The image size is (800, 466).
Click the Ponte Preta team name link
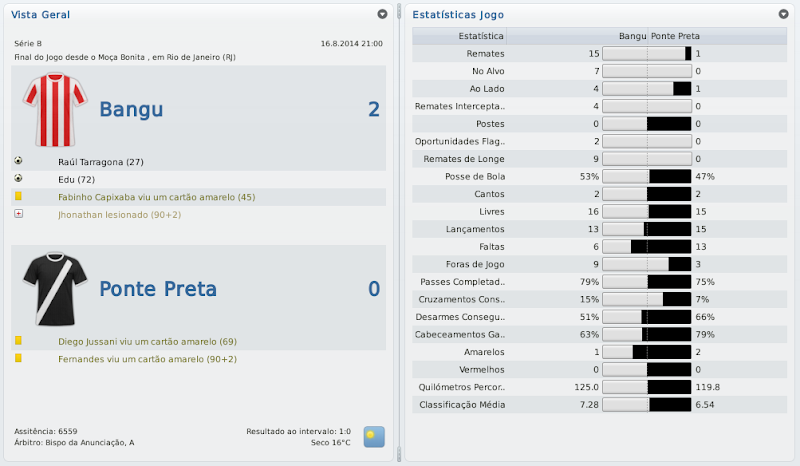tap(158, 289)
